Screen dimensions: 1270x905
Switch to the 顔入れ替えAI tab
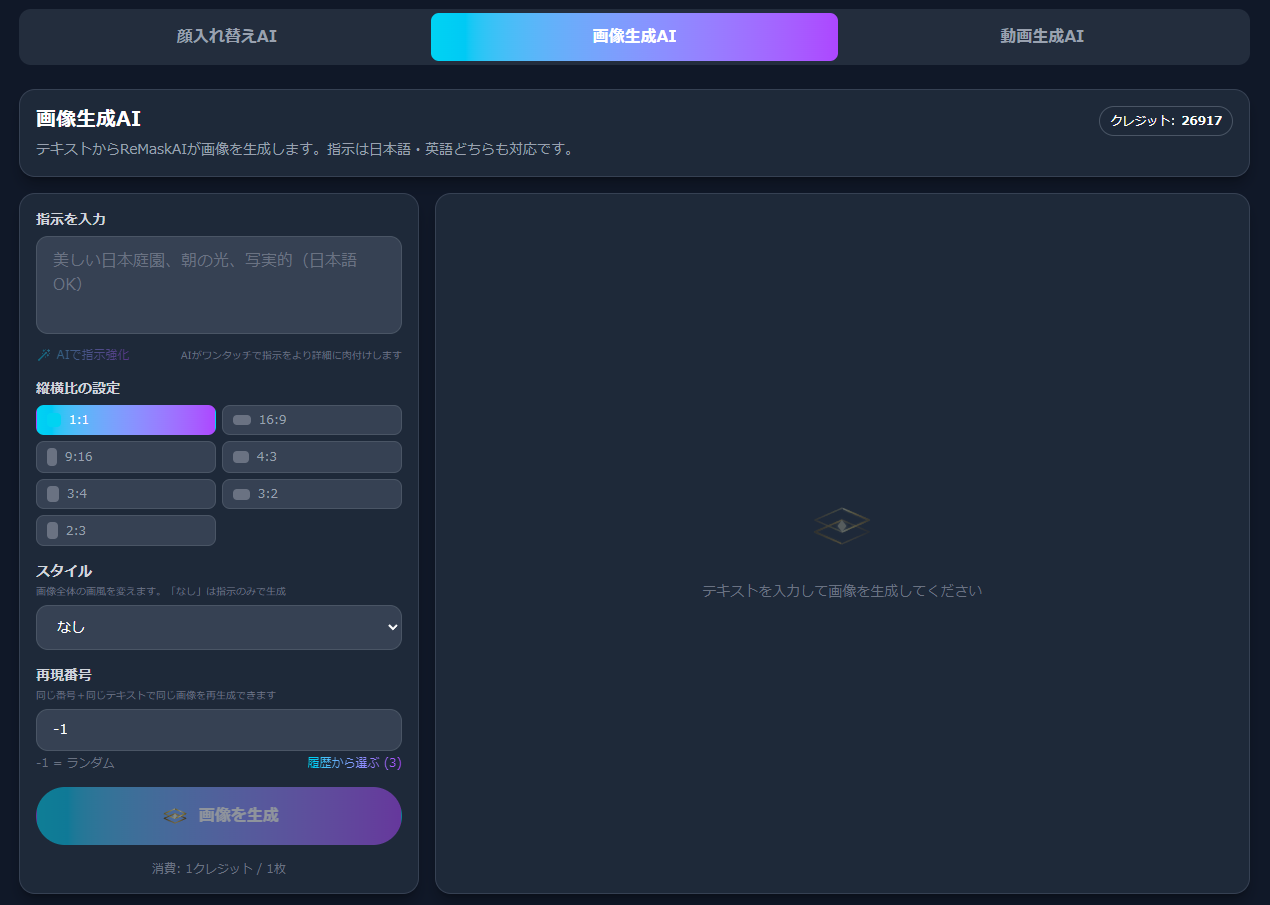226,37
